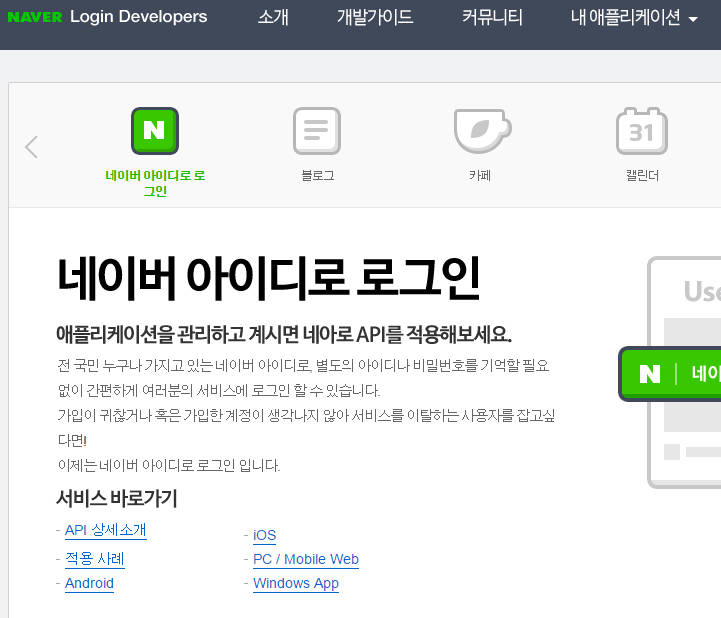Select the 캘린더 calendar icon
Image resolution: width=721 pixels, height=618 pixels.
(x=642, y=131)
